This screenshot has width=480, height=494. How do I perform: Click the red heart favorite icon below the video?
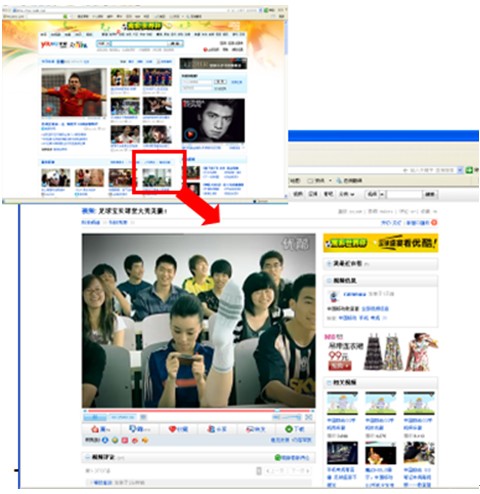pyautogui.click(x=172, y=429)
